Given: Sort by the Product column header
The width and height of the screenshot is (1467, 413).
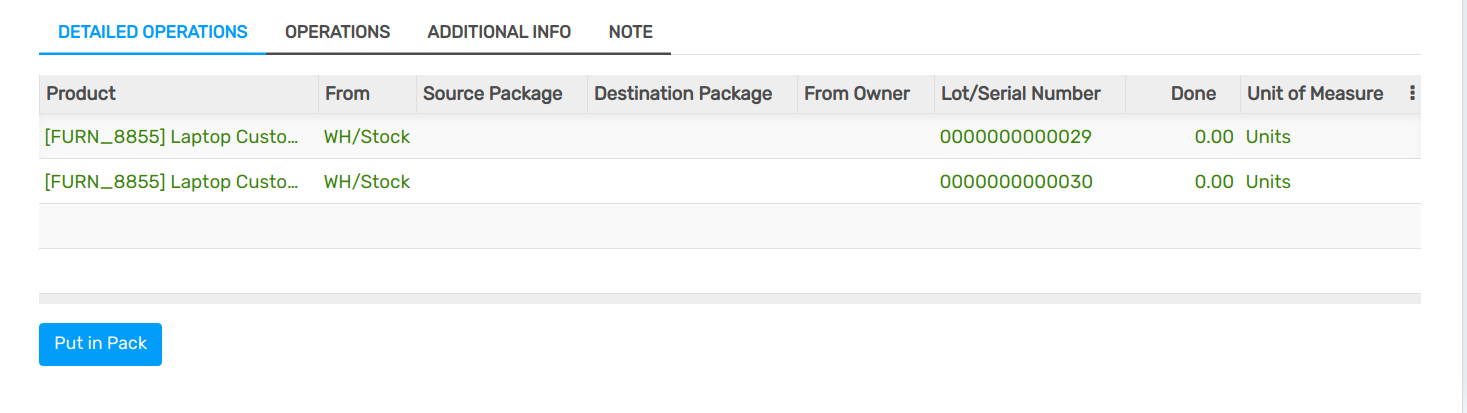Looking at the screenshot, I should click(x=81, y=94).
